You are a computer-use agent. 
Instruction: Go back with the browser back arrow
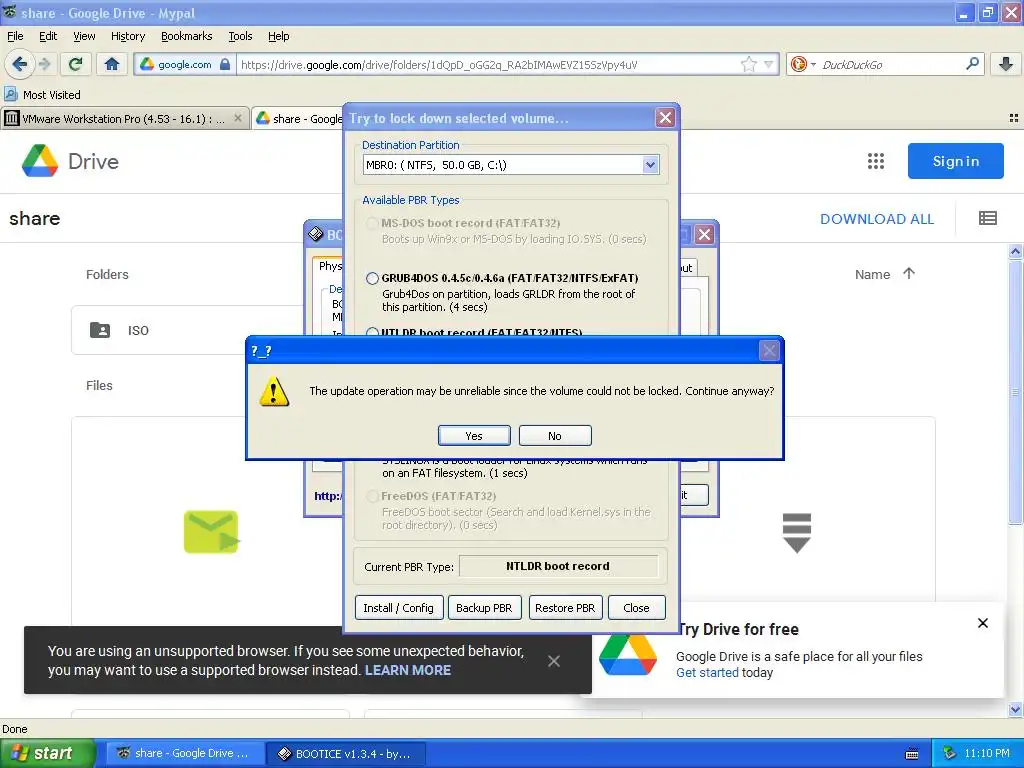(20, 64)
